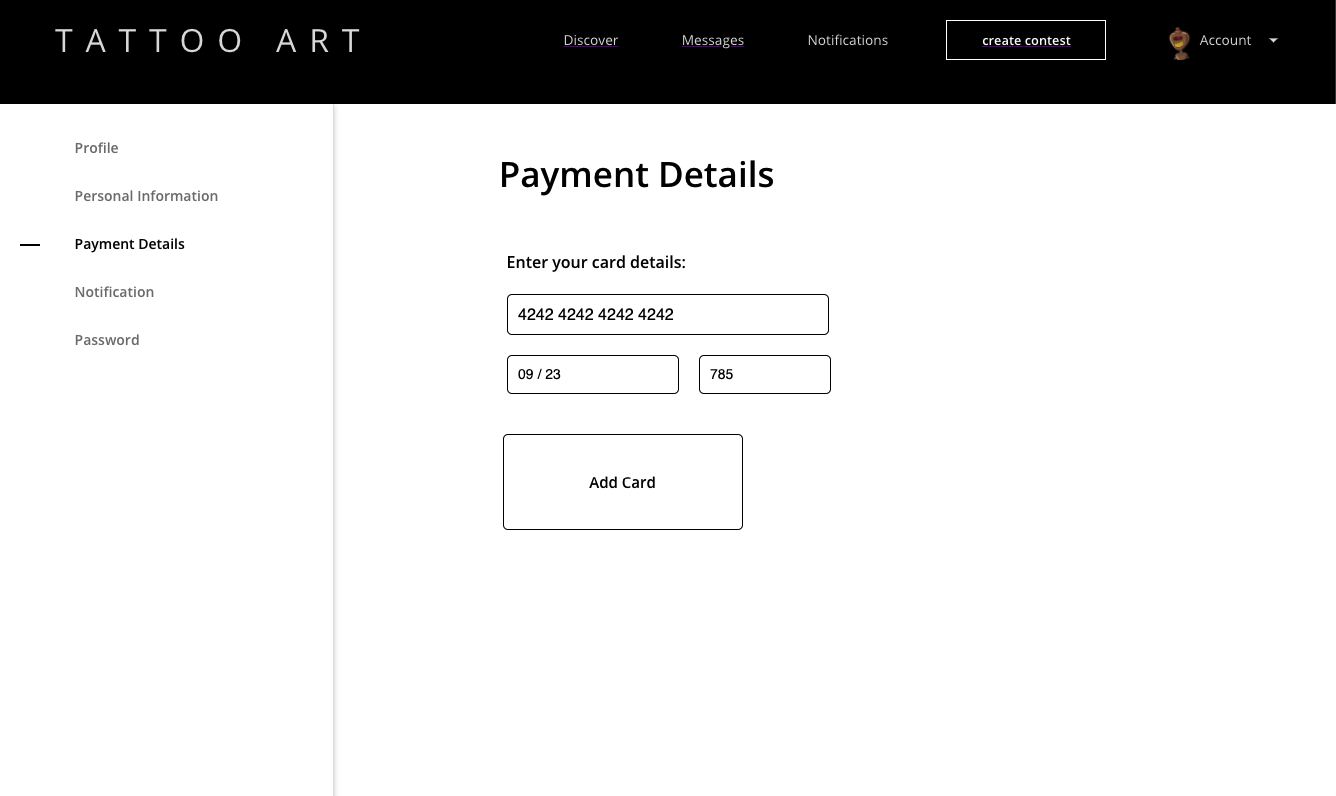Click the active dash marker beside Payment Details
The width and height of the screenshot is (1336, 796).
coord(30,244)
